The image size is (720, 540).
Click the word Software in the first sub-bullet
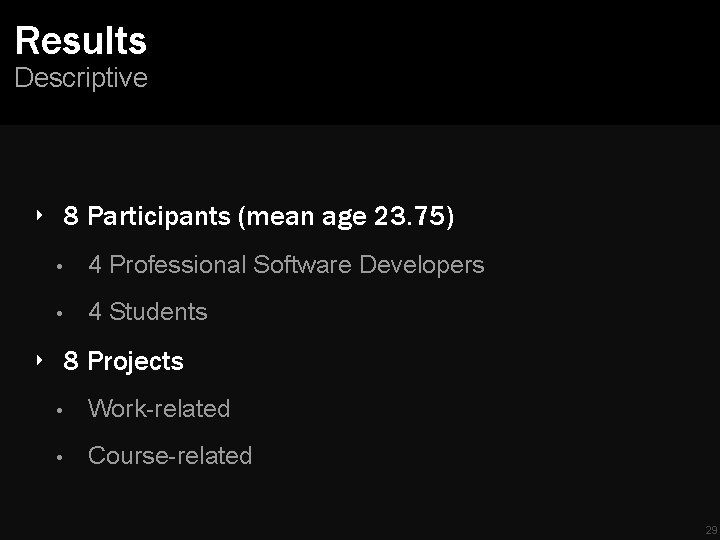[x=303, y=265]
